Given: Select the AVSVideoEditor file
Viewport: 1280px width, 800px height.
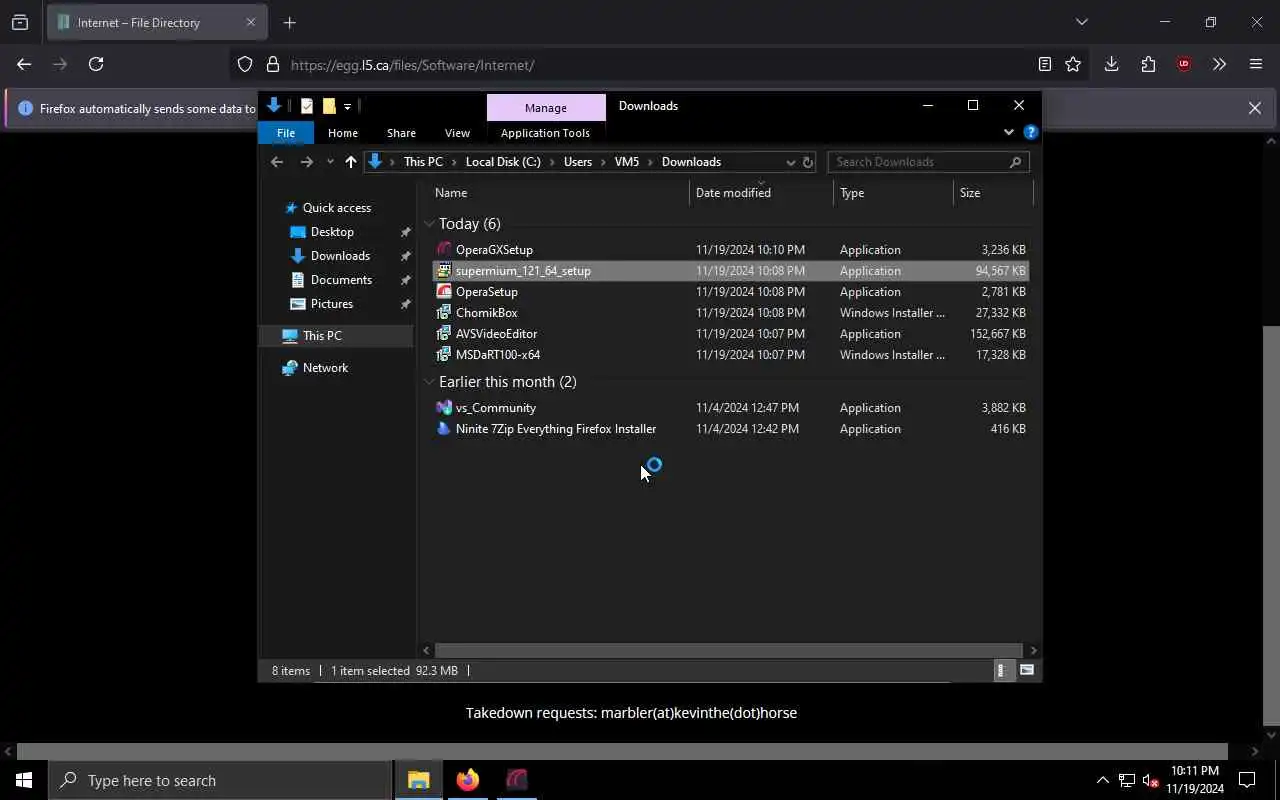Looking at the screenshot, I should [730, 334].
